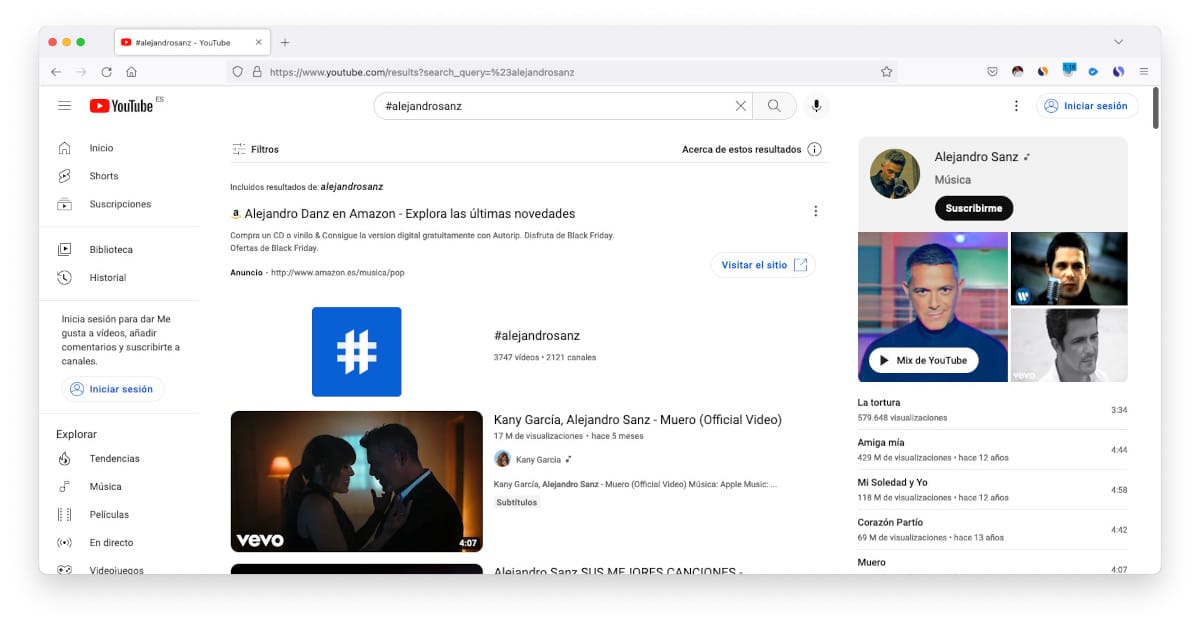Play the Mix de YouTube

click(x=923, y=360)
